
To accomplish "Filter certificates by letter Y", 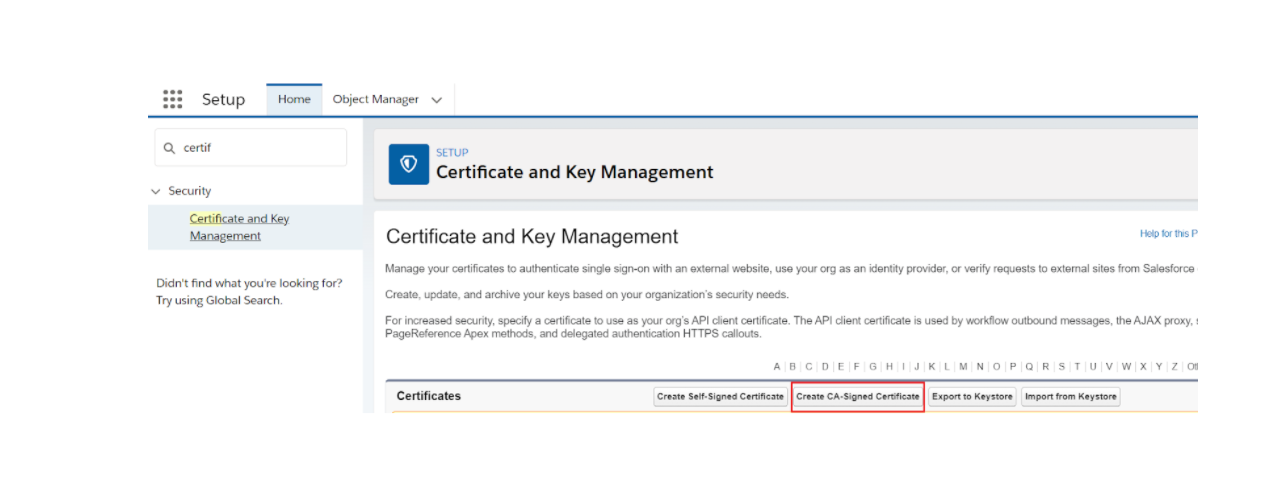I will tap(1159, 367).
